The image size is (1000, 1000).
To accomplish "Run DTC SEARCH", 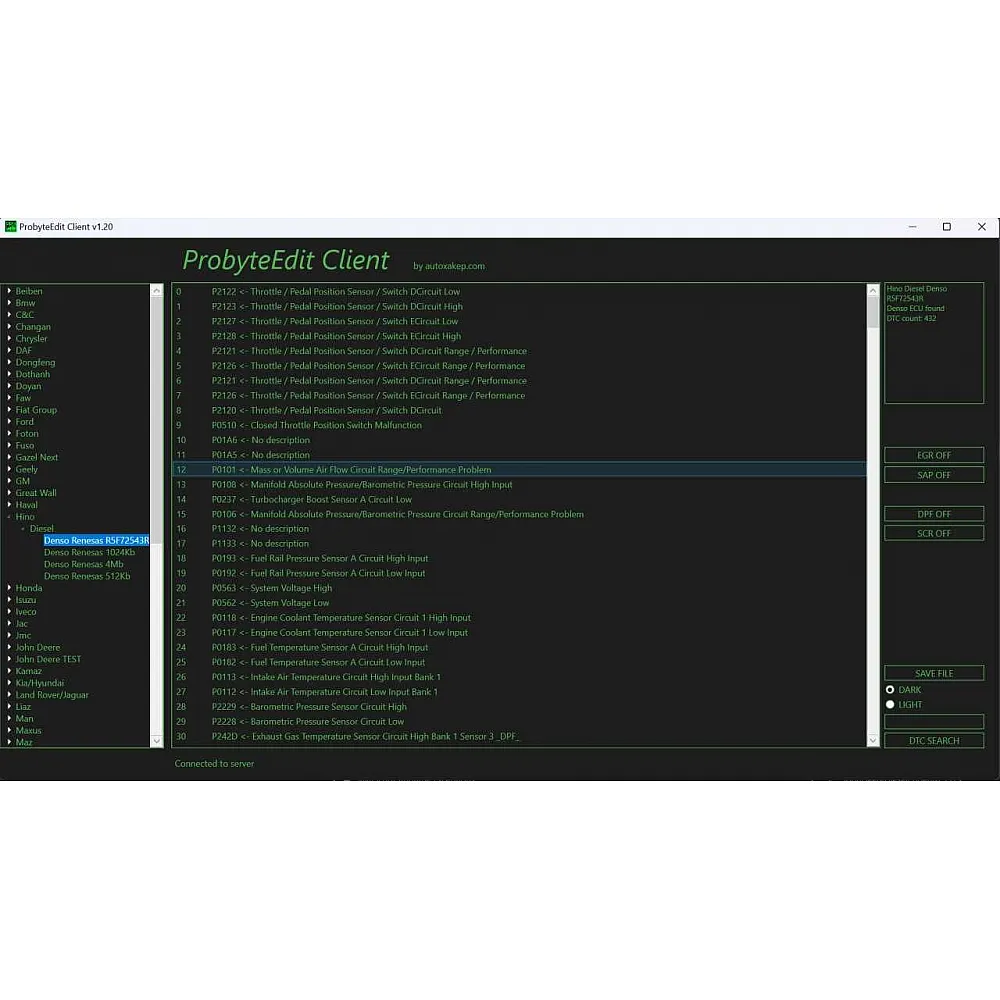I will [x=933, y=741].
